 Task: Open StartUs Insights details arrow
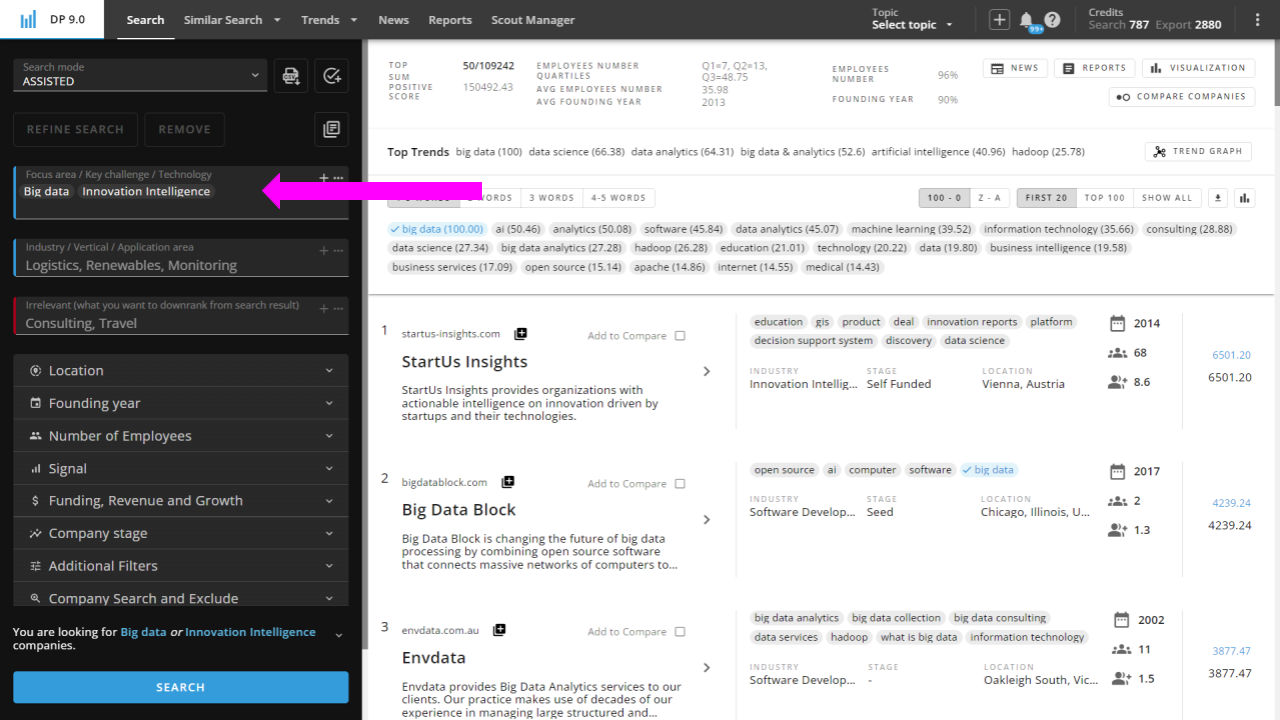[706, 371]
